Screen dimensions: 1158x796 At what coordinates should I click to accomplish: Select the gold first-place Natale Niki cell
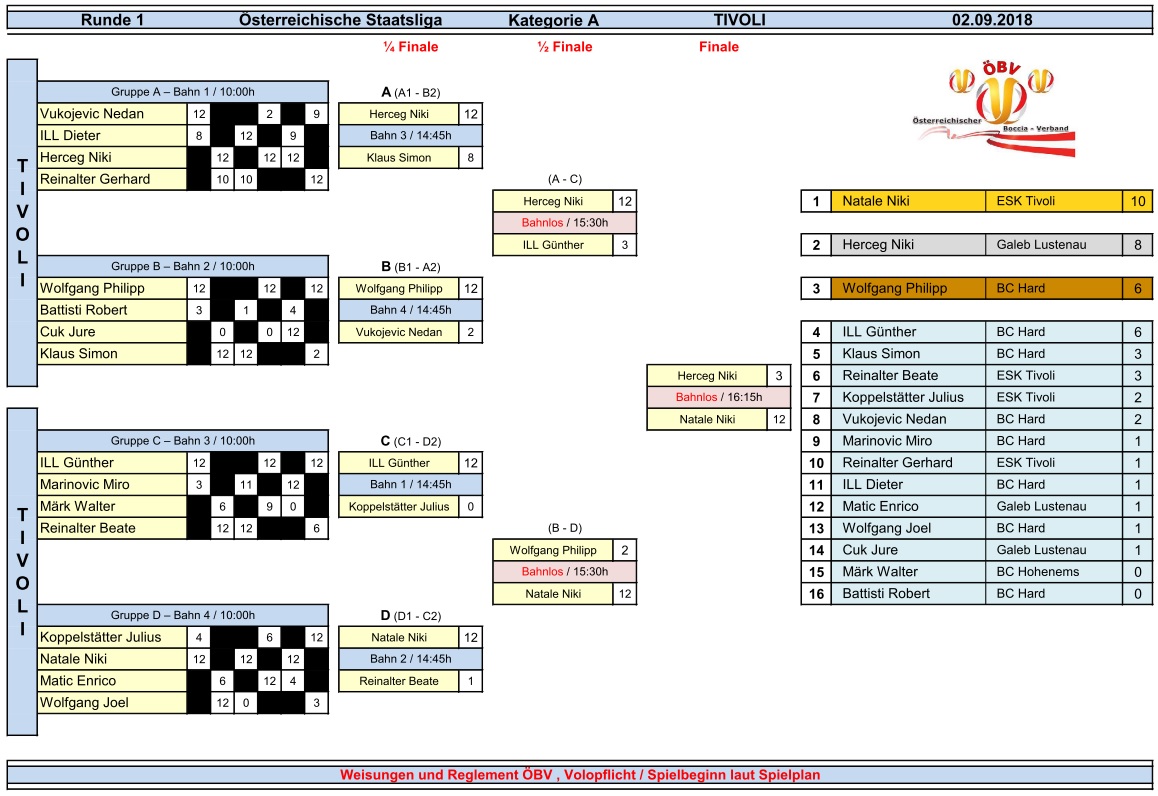(x=906, y=201)
